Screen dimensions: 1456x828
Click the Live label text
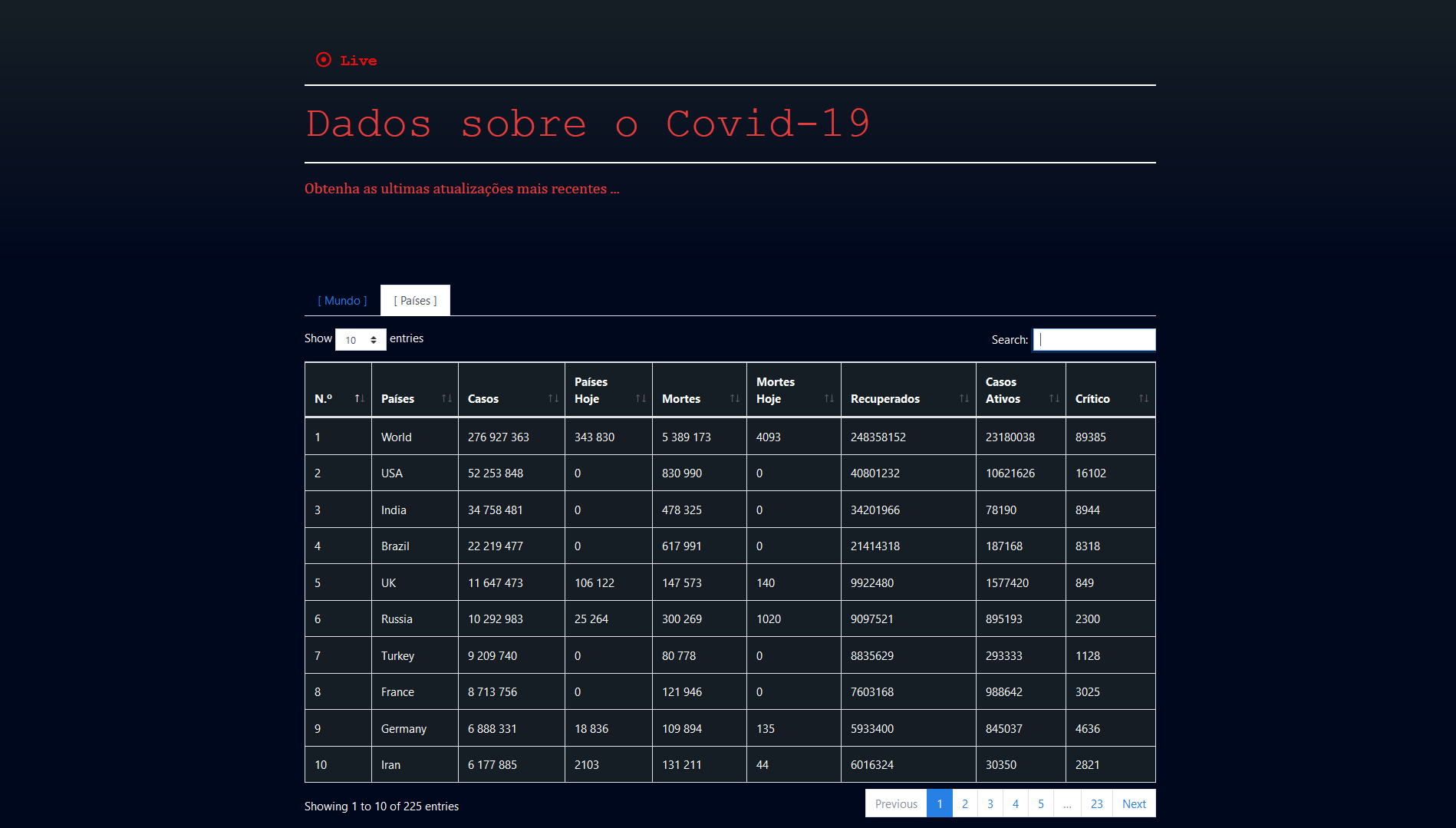click(358, 61)
